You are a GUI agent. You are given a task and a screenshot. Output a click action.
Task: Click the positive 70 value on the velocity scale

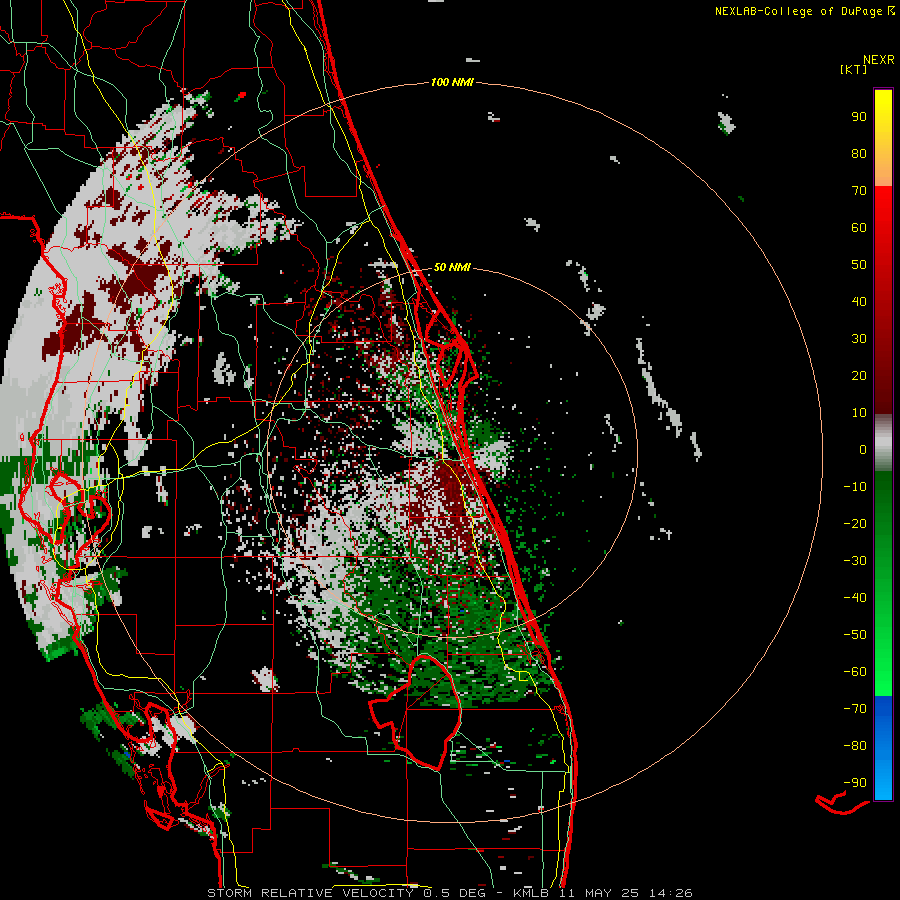[859, 191]
